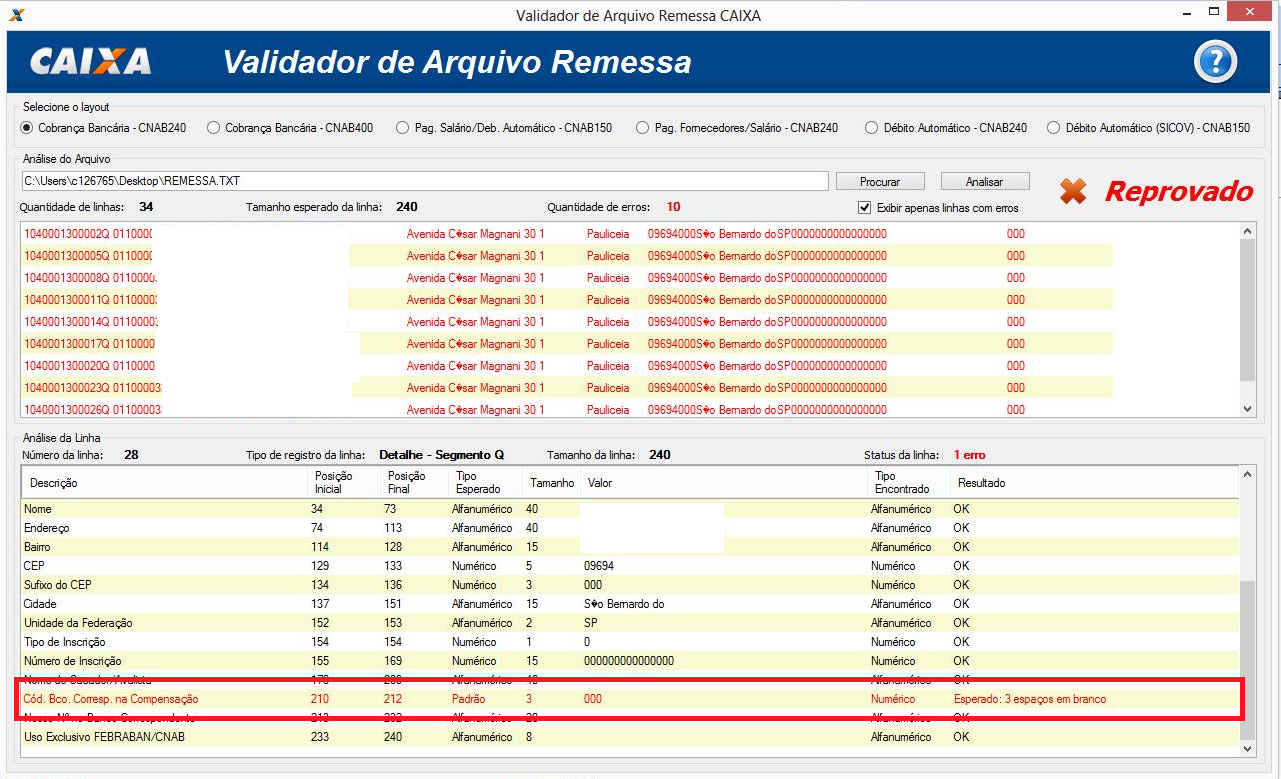Sort by the Descrição column header

coord(165,483)
